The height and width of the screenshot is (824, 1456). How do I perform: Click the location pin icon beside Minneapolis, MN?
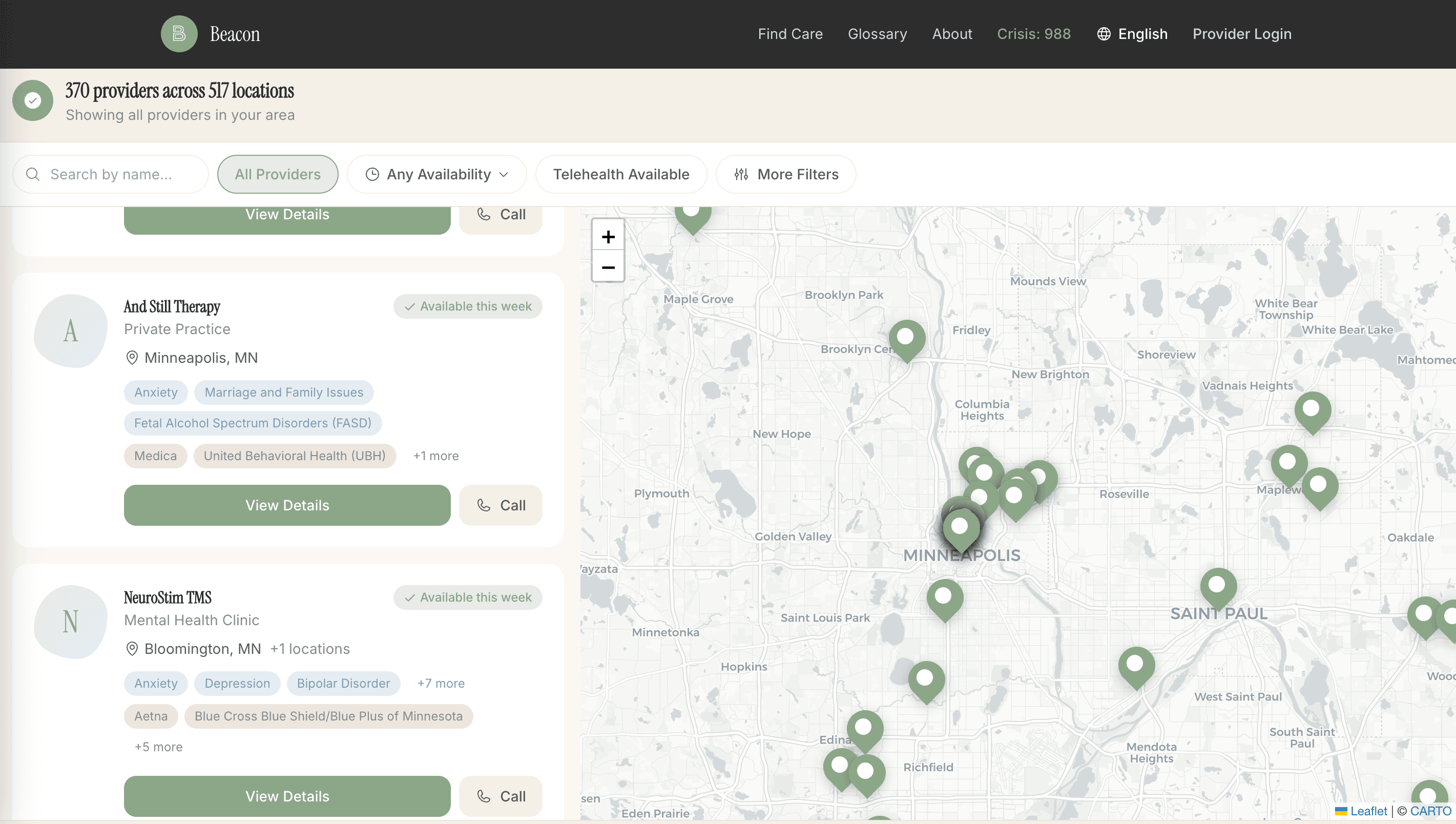point(132,358)
